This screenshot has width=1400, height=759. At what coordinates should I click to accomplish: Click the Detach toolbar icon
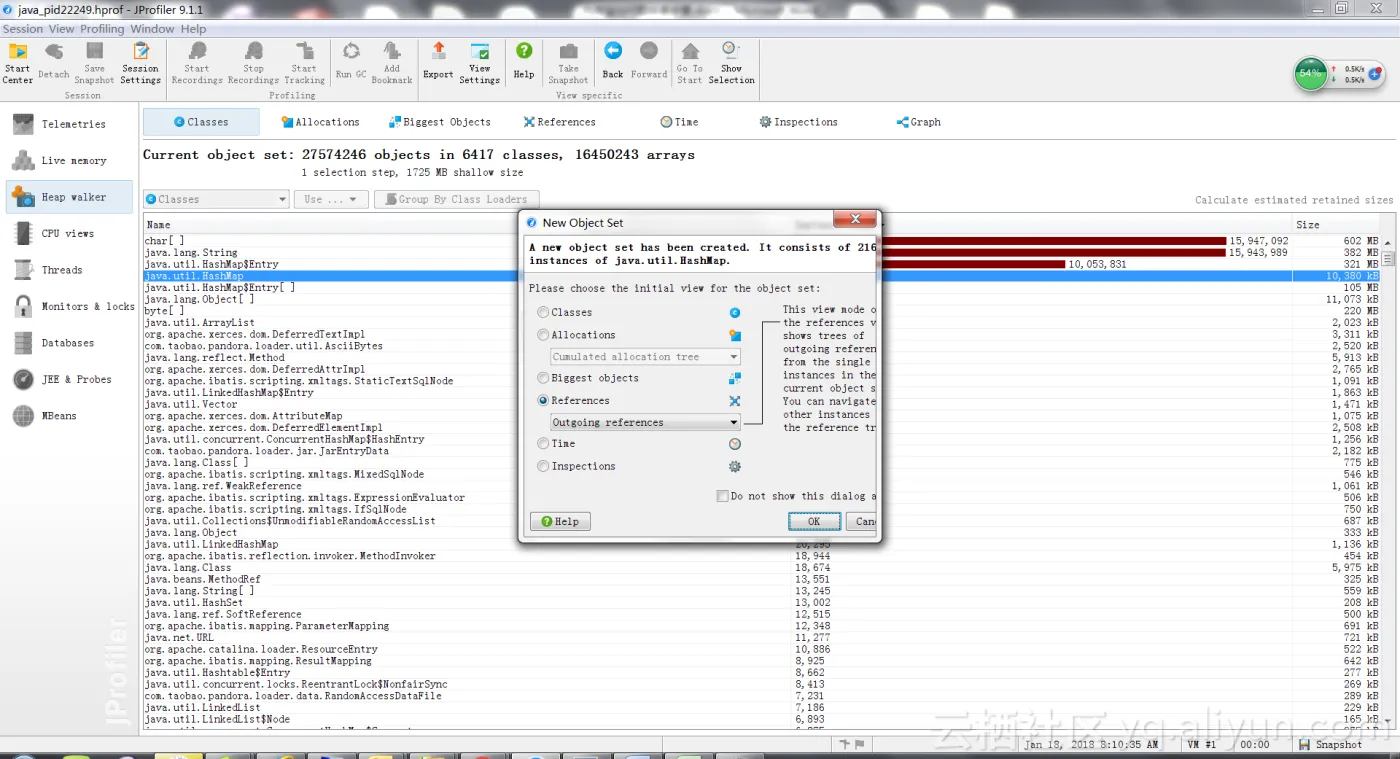point(54,60)
